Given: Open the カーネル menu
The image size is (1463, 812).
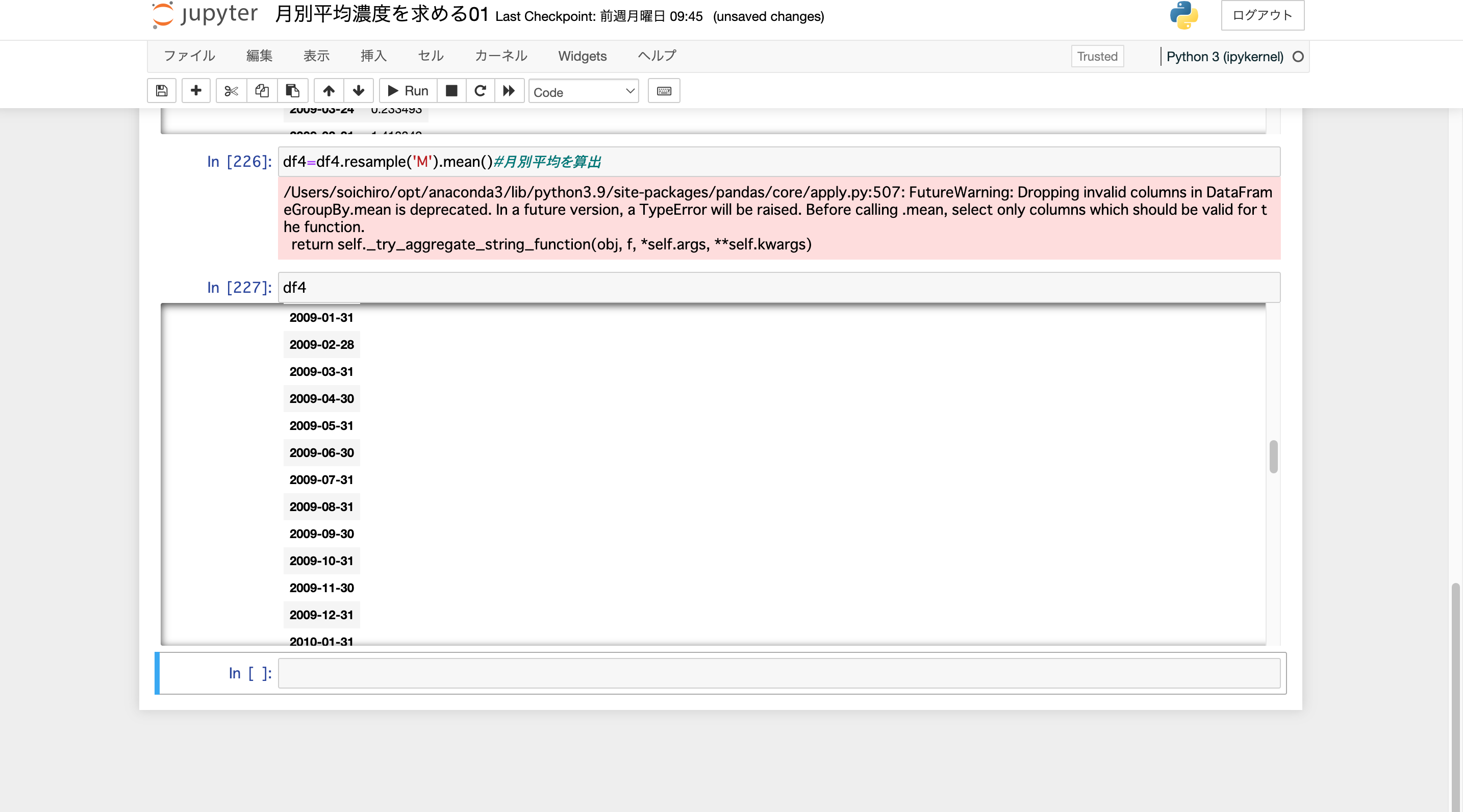Looking at the screenshot, I should click(x=500, y=56).
